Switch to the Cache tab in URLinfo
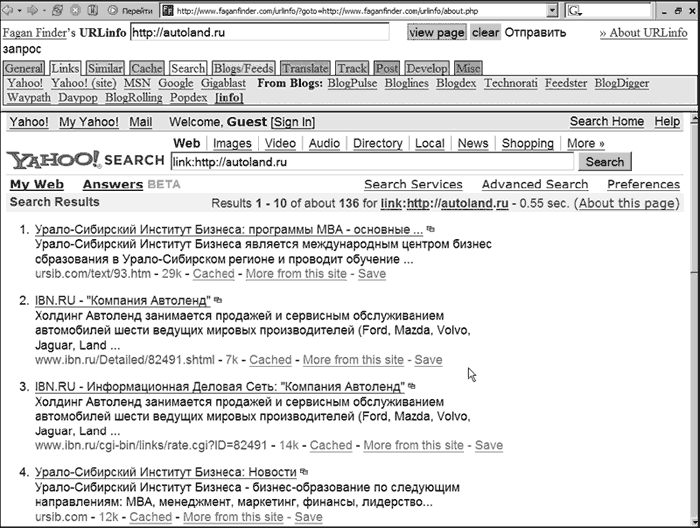Image resolution: width=700 pixels, height=528 pixels. click(x=147, y=68)
